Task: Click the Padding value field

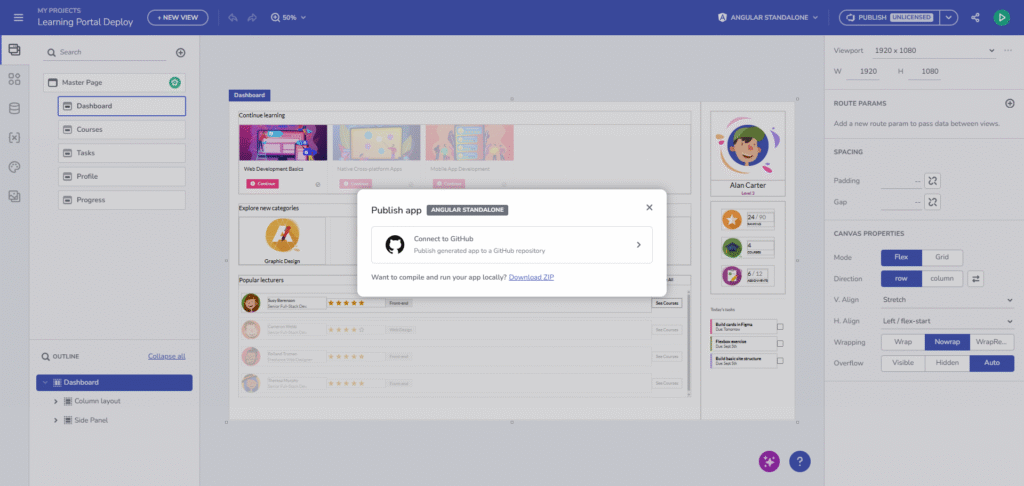Action: tap(901, 180)
